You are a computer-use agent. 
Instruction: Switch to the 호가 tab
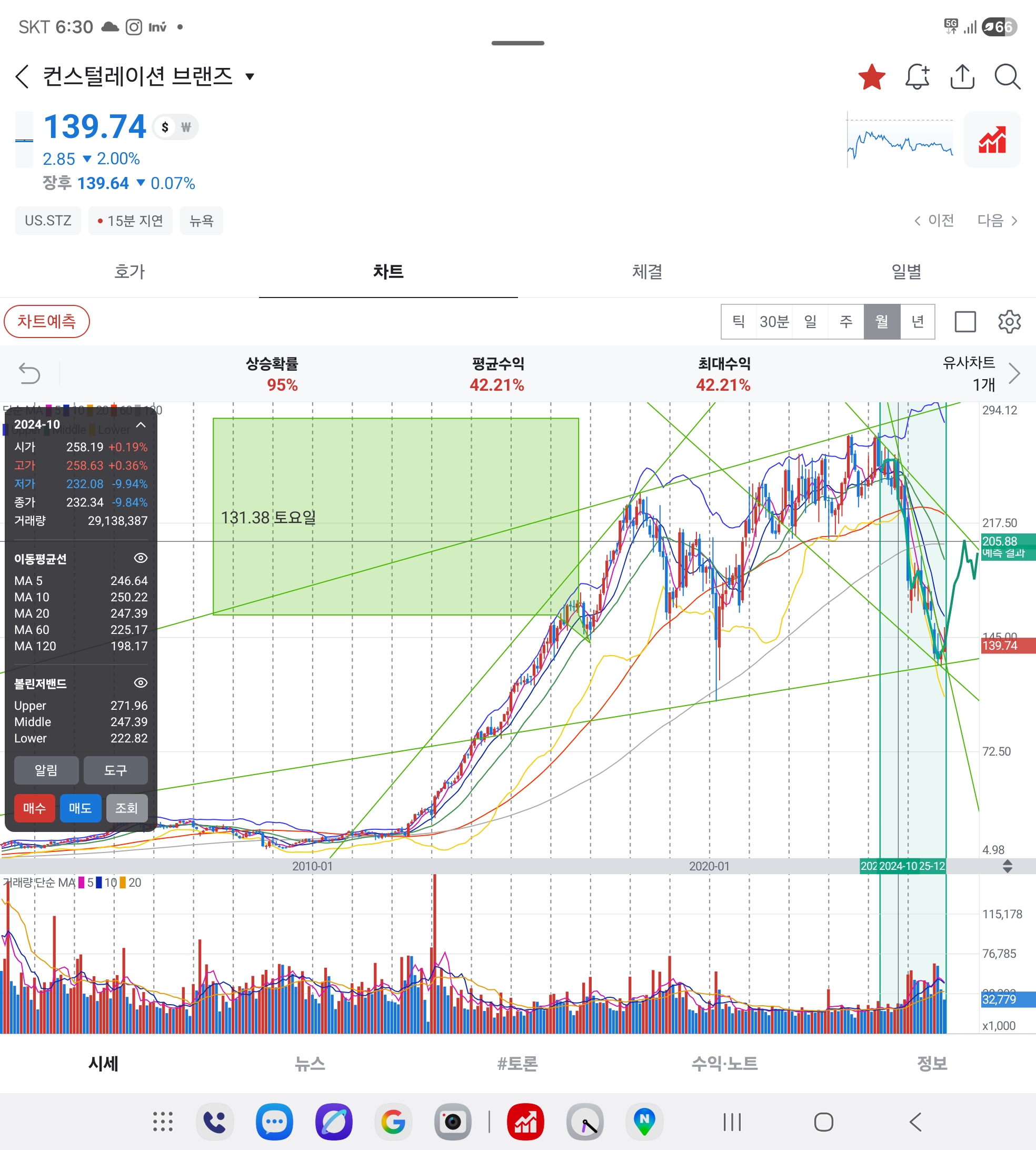[129, 272]
